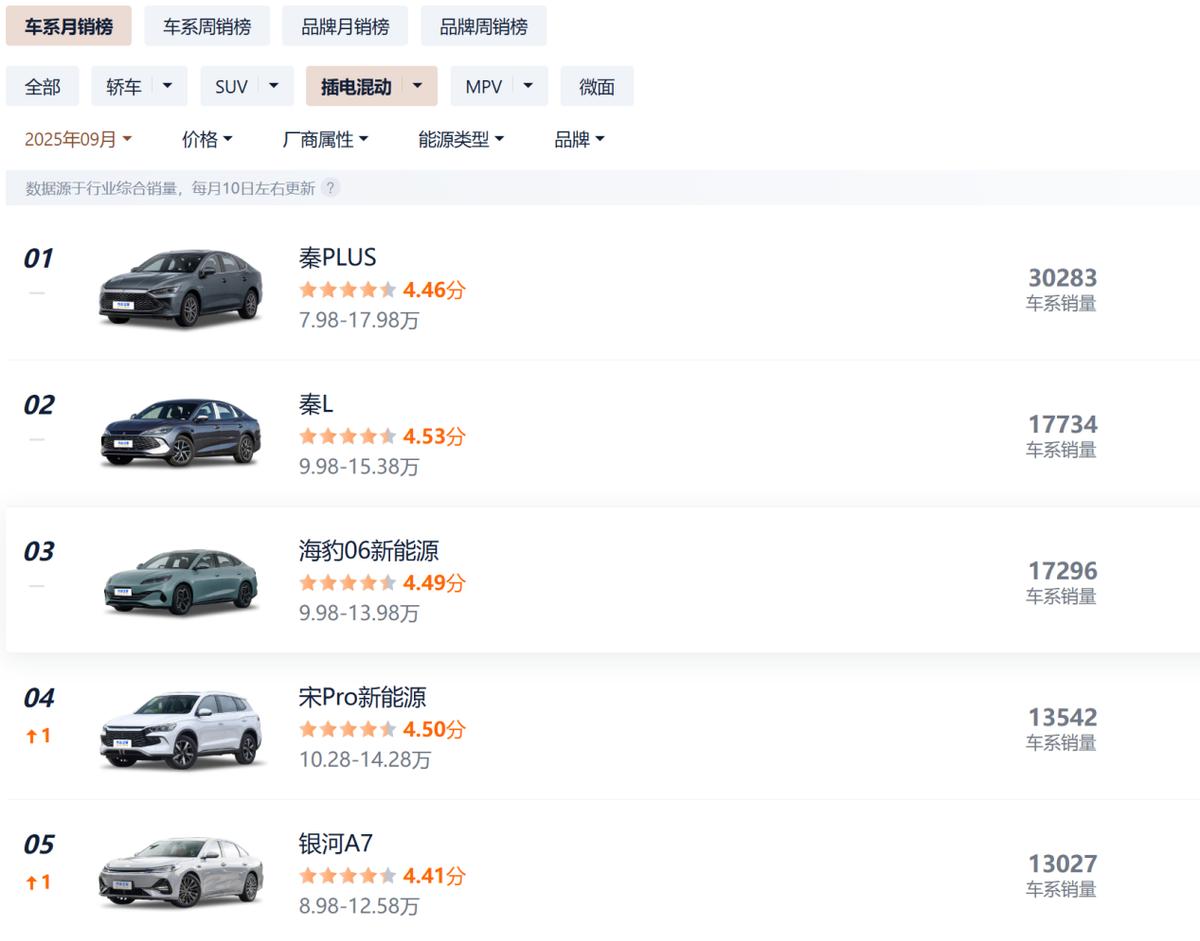Switch to the 品牌月销榜 tab
The image size is (1200, 941).
345,26
